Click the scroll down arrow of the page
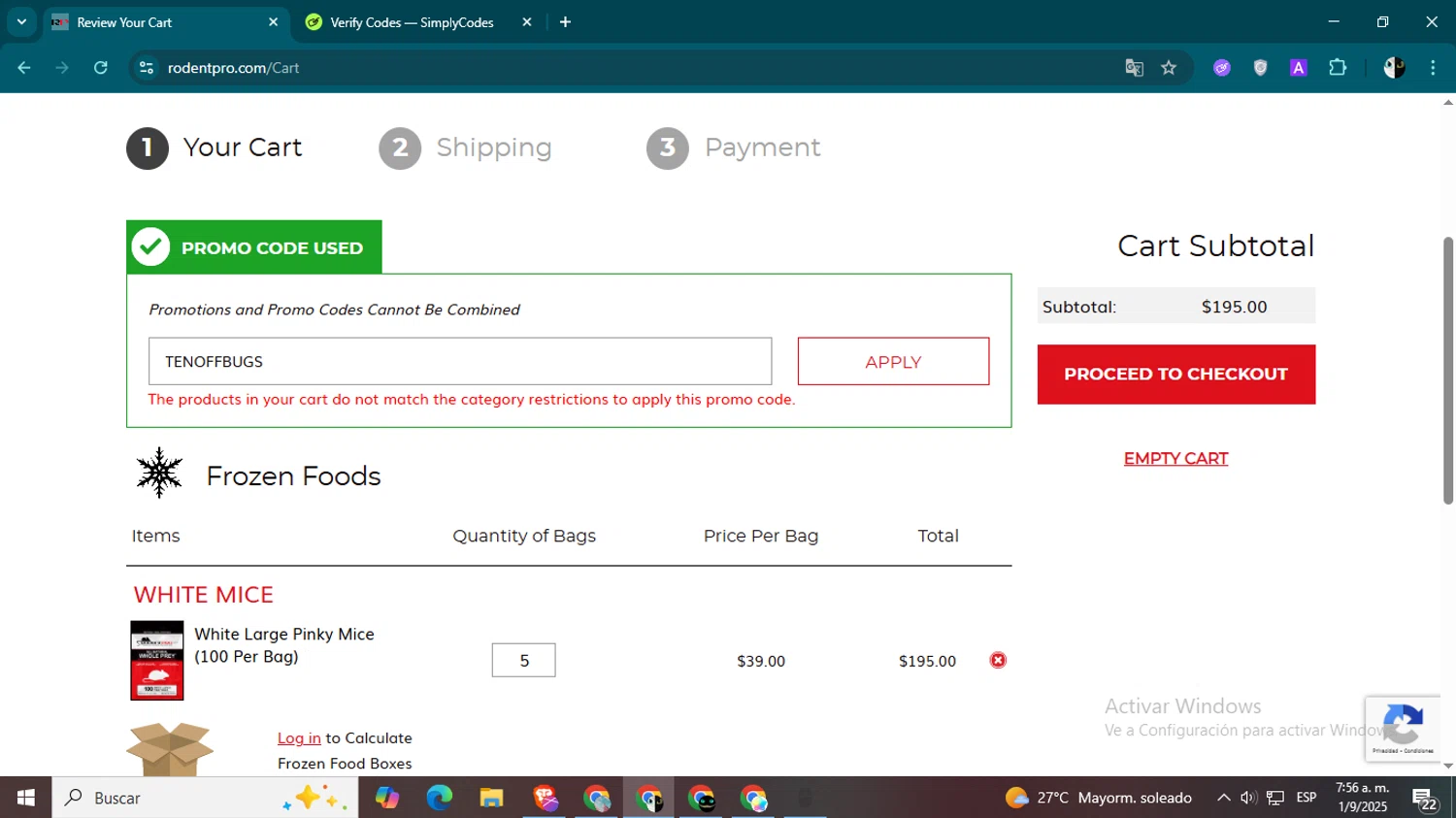The width and height of the screenshot is (1456, 818). [x=1448, y=767]
